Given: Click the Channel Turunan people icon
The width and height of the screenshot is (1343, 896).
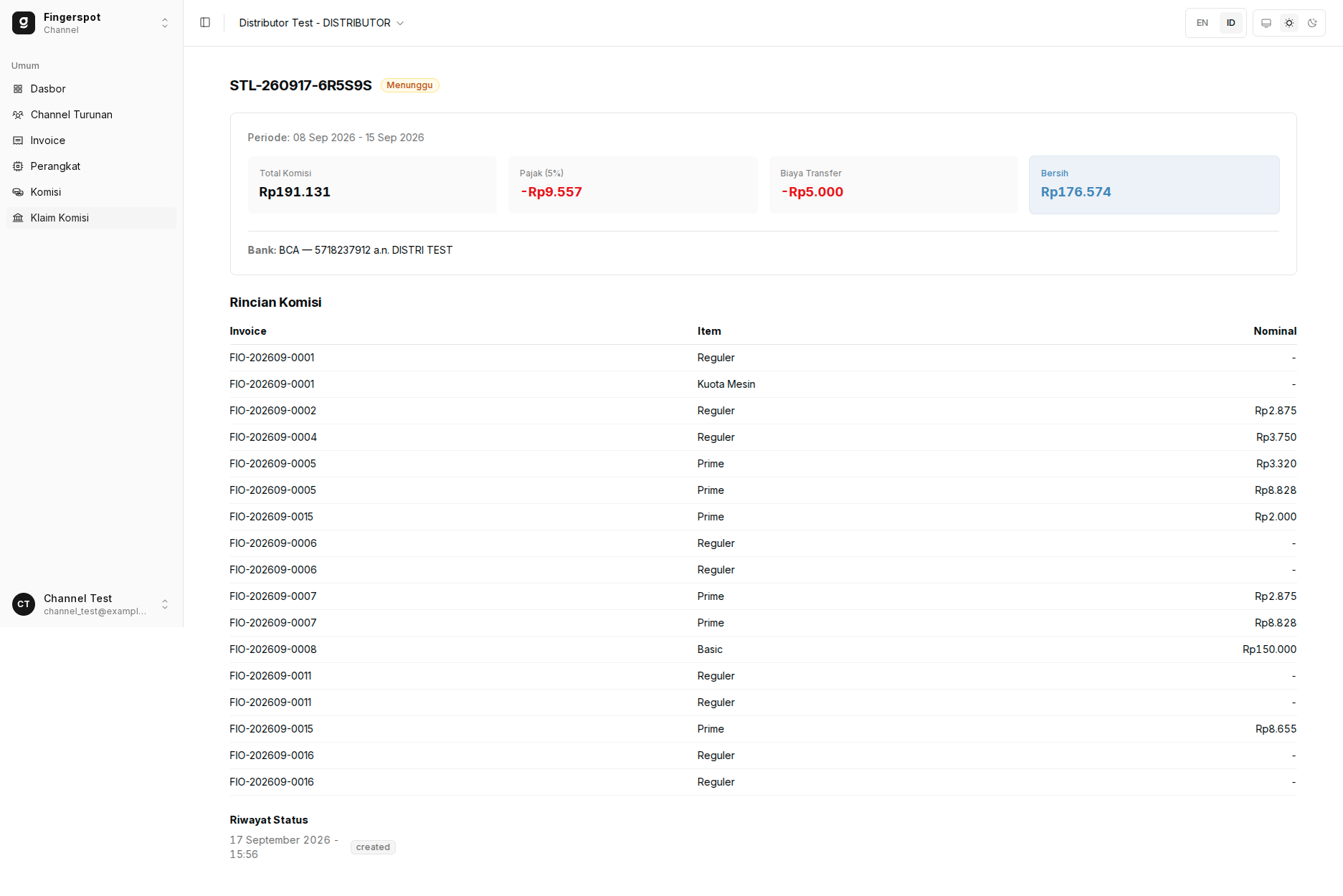Looking at the screenshot, I should pos(18,115).
